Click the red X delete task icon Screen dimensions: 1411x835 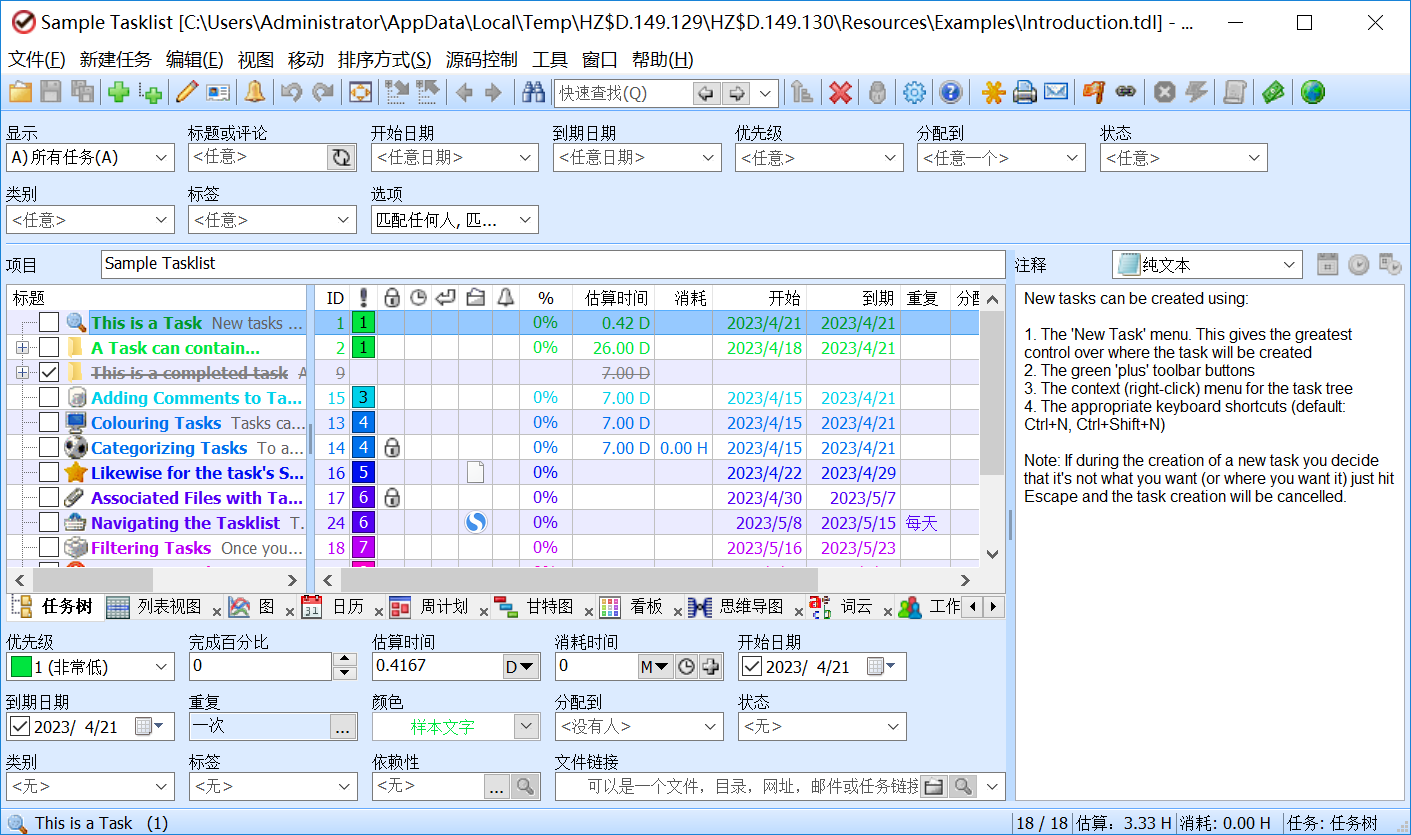(x=840, y=91)
